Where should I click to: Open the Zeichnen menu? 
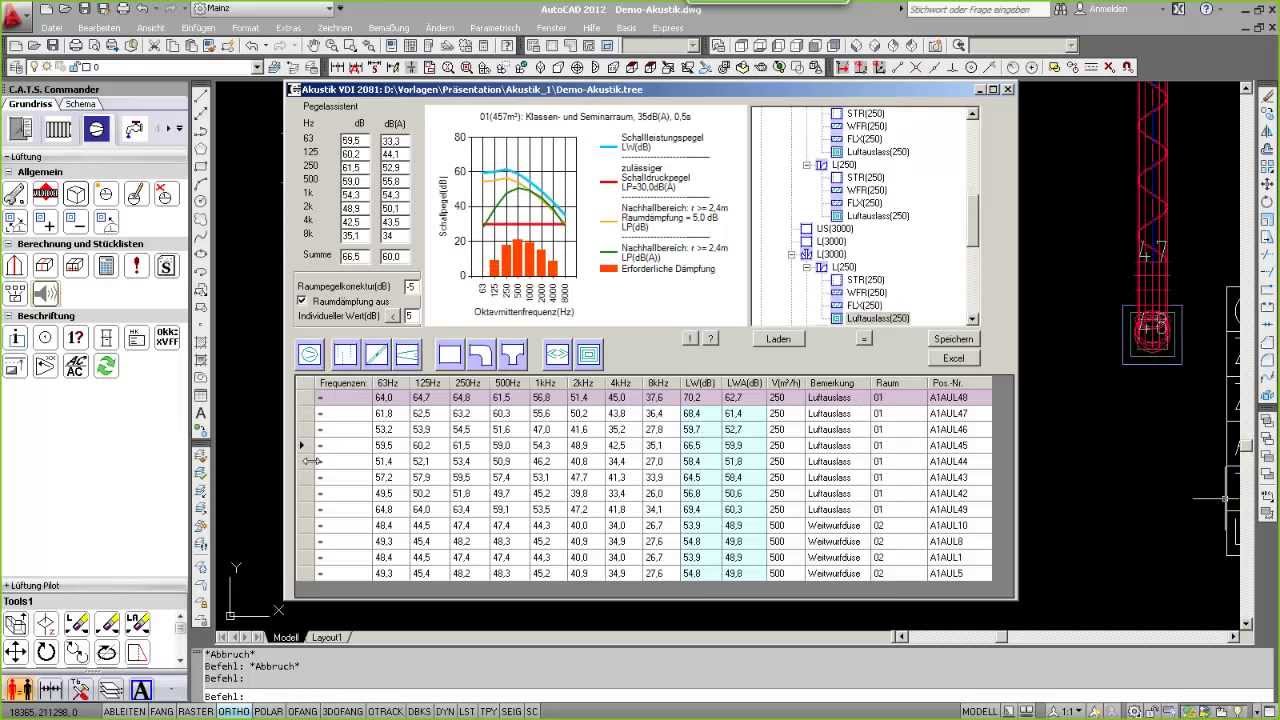pyautogui.click(x=334, y=28)
